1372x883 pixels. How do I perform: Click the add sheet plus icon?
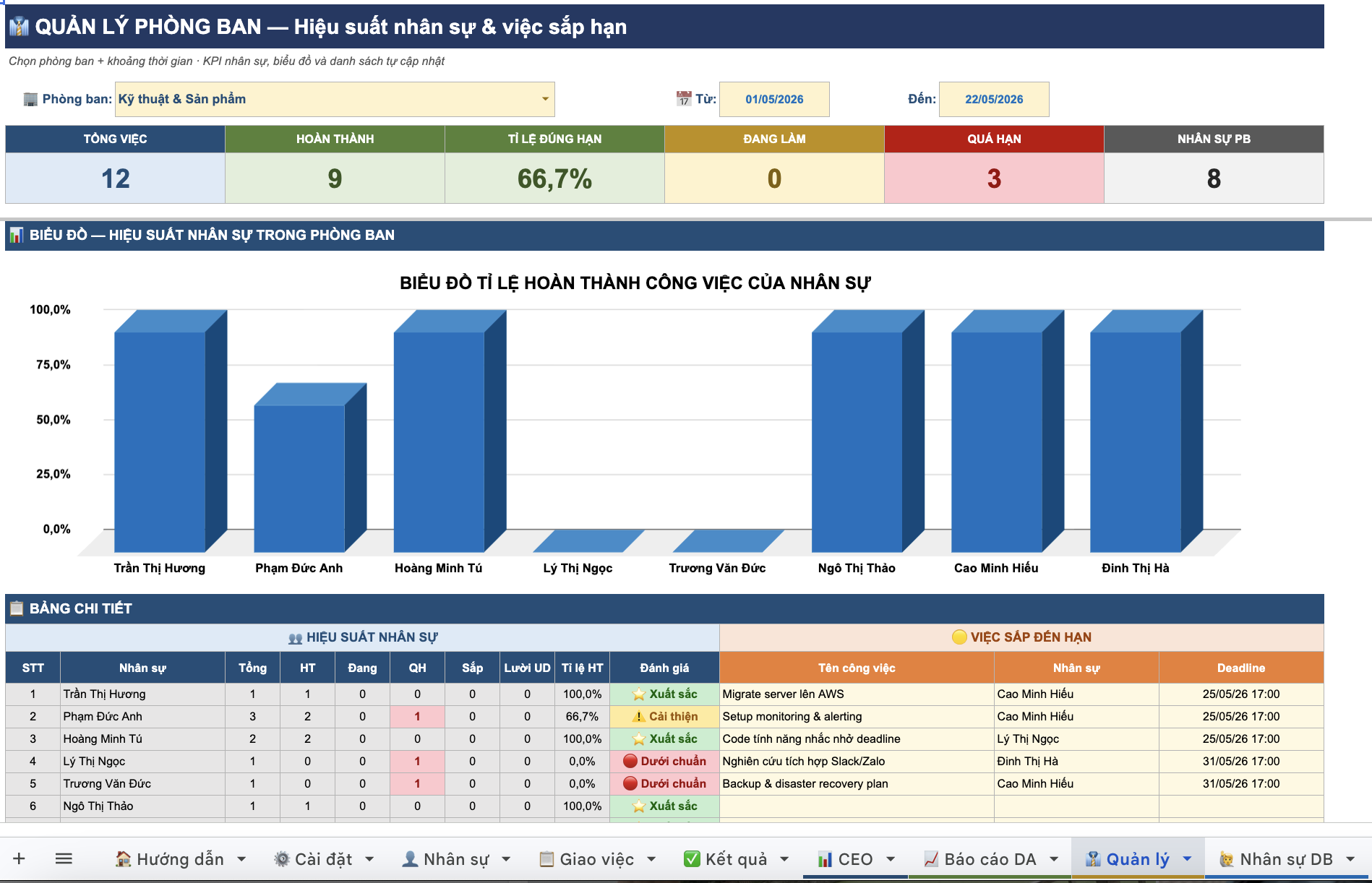pos(19,858)
